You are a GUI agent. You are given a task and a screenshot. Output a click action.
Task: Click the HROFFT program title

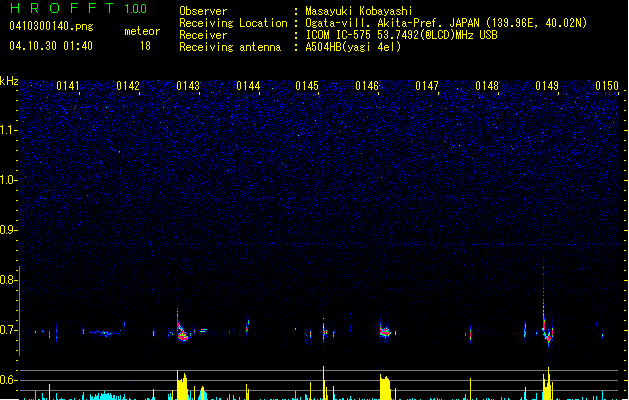point(62,8)
